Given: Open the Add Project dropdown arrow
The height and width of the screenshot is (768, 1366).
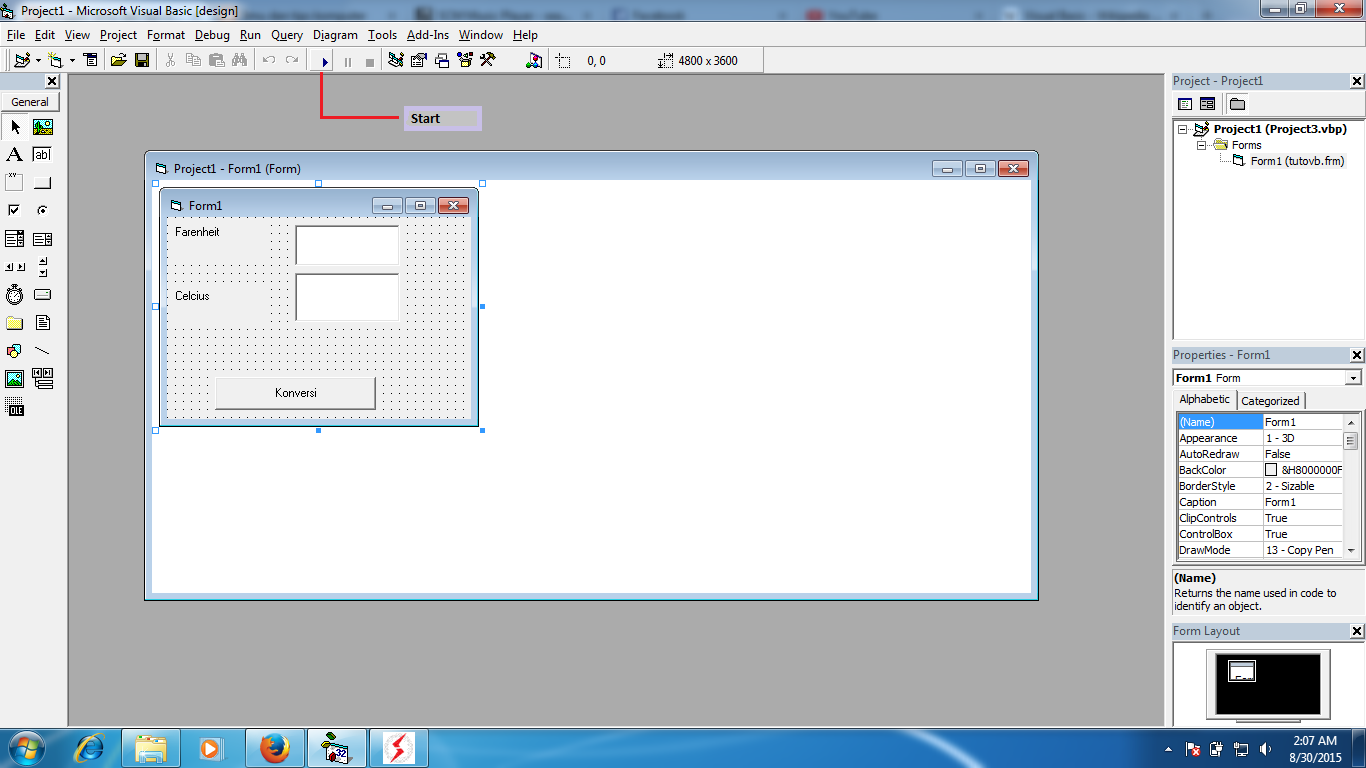Looking at the screenshot, I should point(38,61).
